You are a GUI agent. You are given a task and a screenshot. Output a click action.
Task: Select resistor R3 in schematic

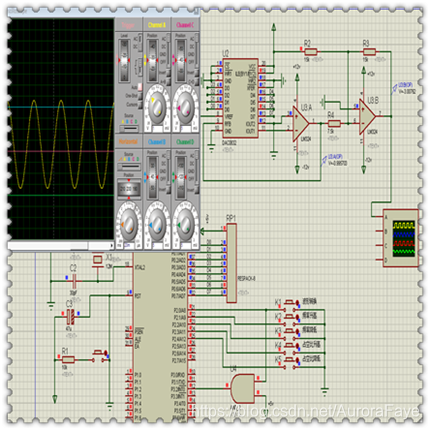coord(369,52)
